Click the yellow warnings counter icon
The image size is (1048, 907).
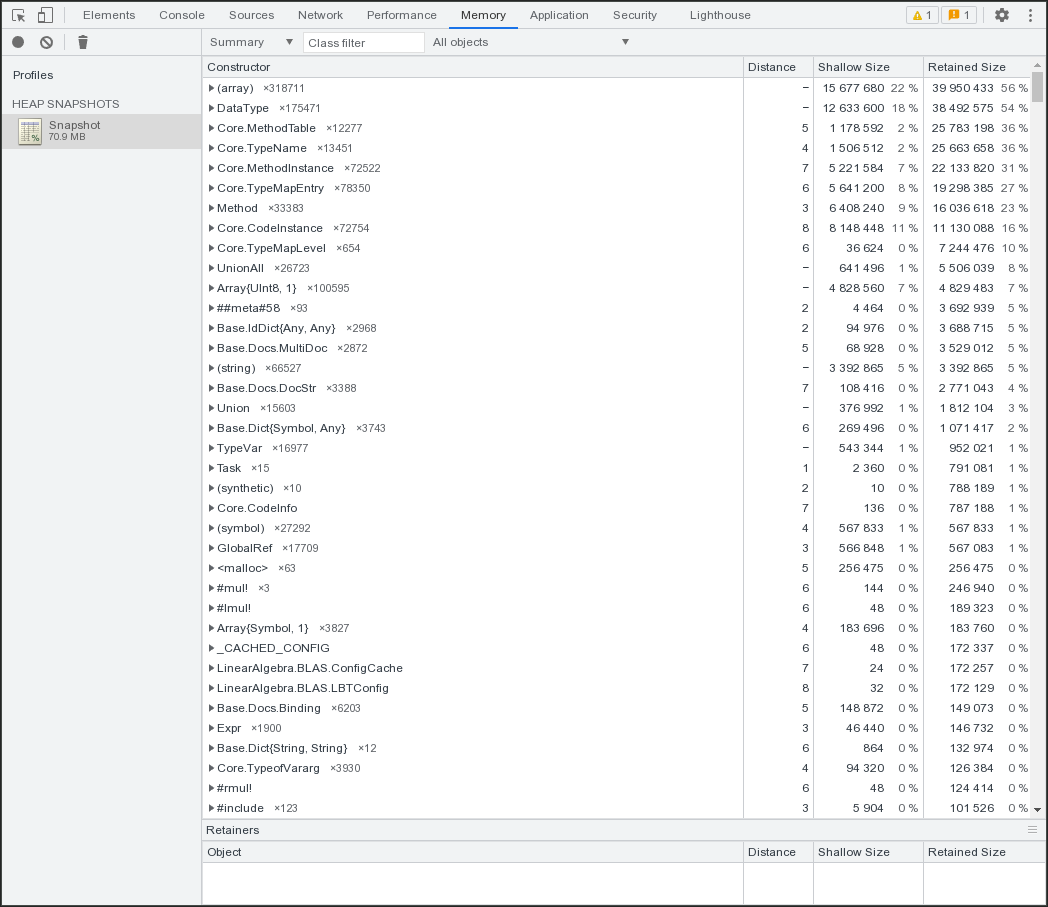pos(921,15)
